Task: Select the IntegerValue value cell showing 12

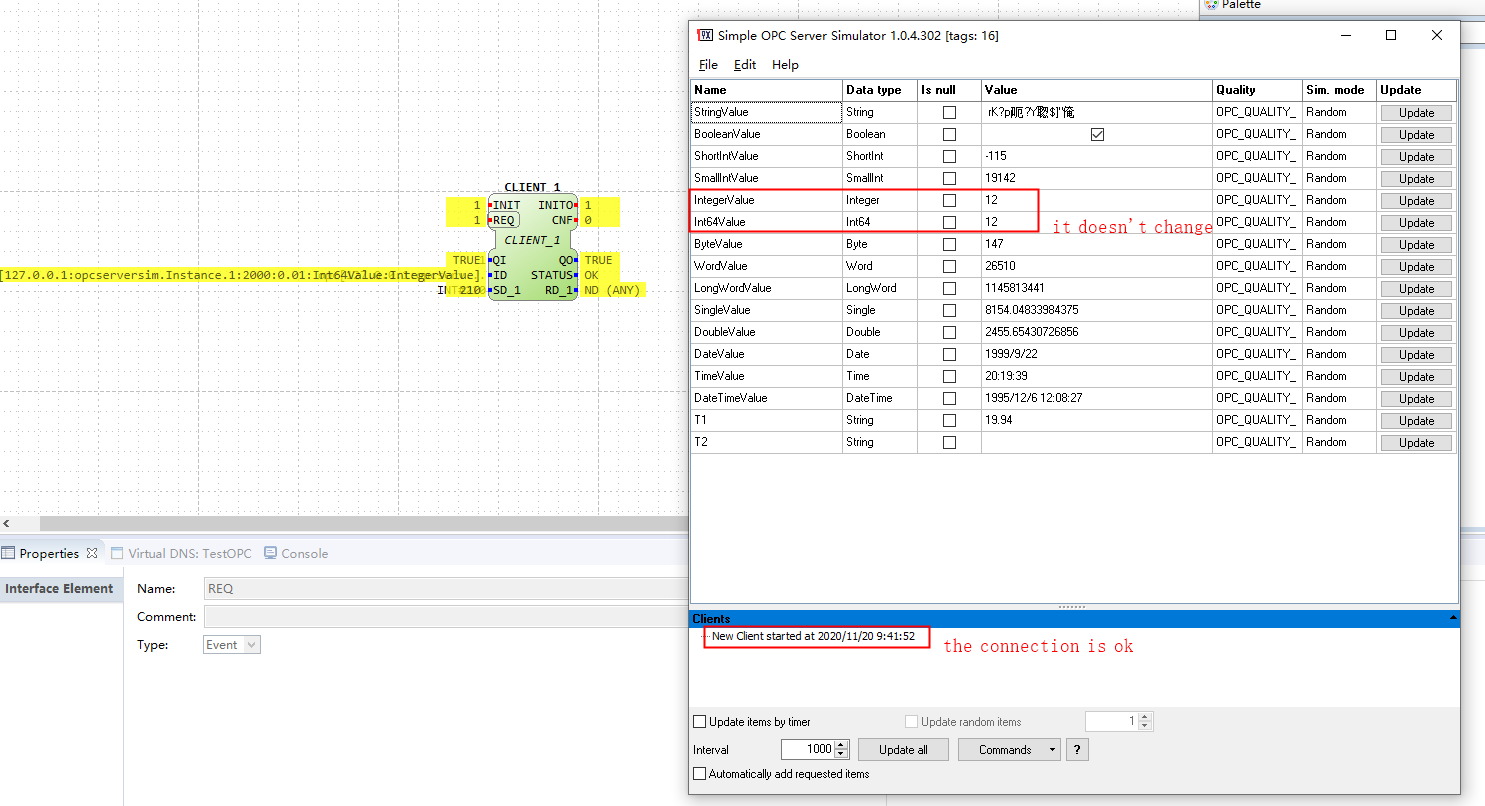Action: [x=1096, y=201]
